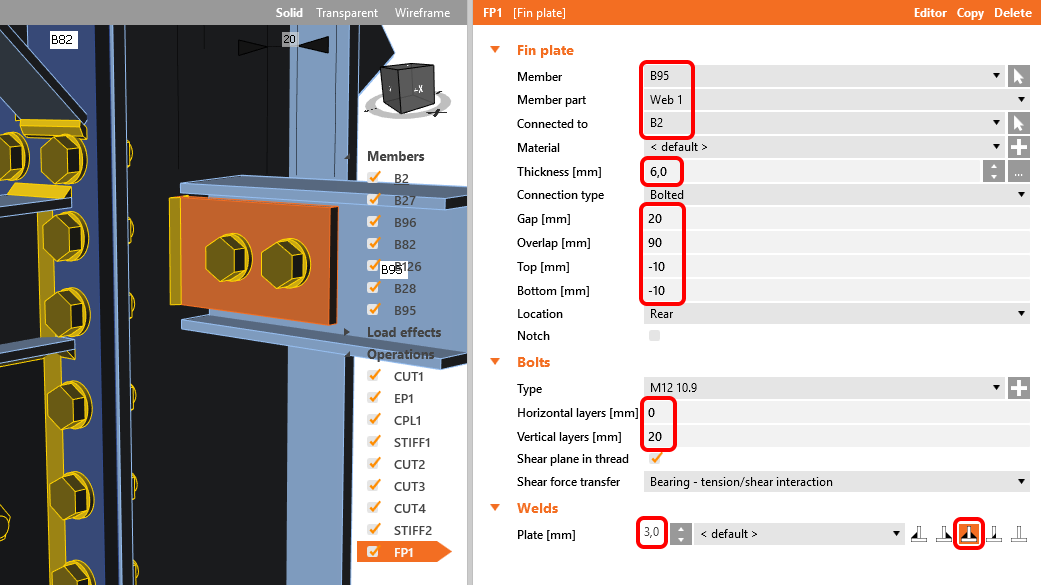This screenshot has width=1041, height=585.
Task: Click the Gap [mm] input field
Action: click(x=836, y=219)
